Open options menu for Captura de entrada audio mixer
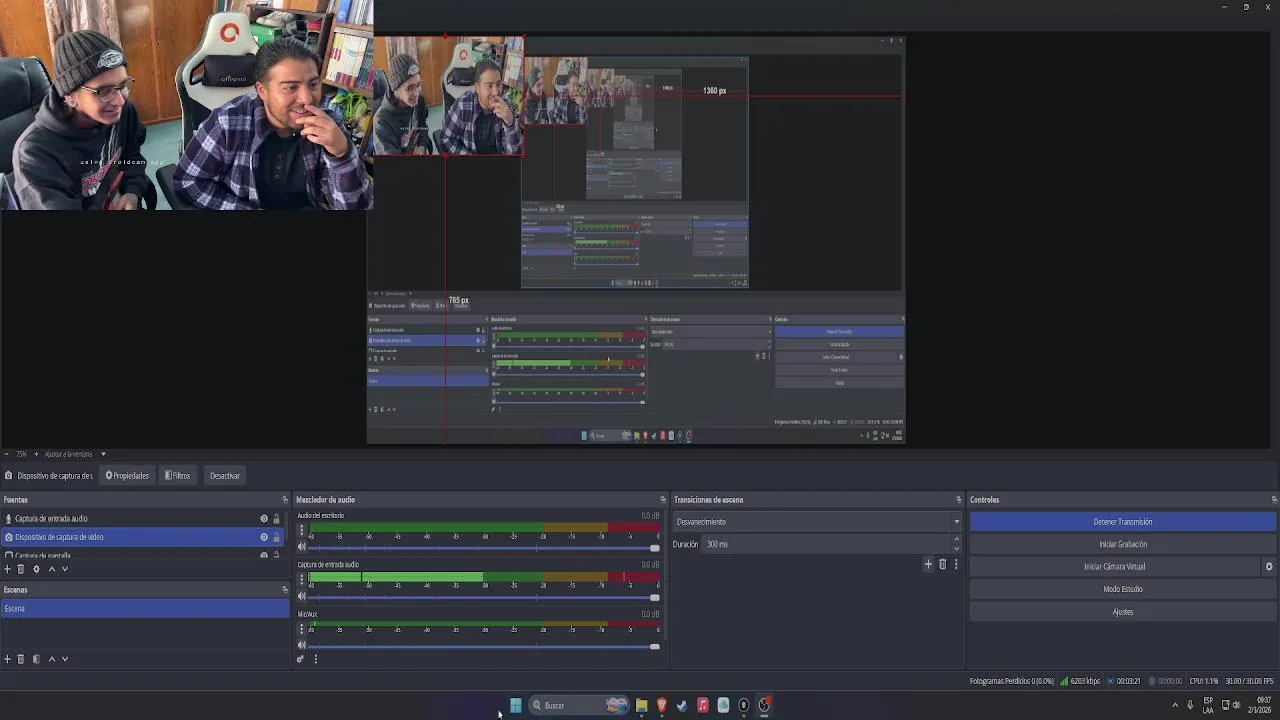 point(302,579)
